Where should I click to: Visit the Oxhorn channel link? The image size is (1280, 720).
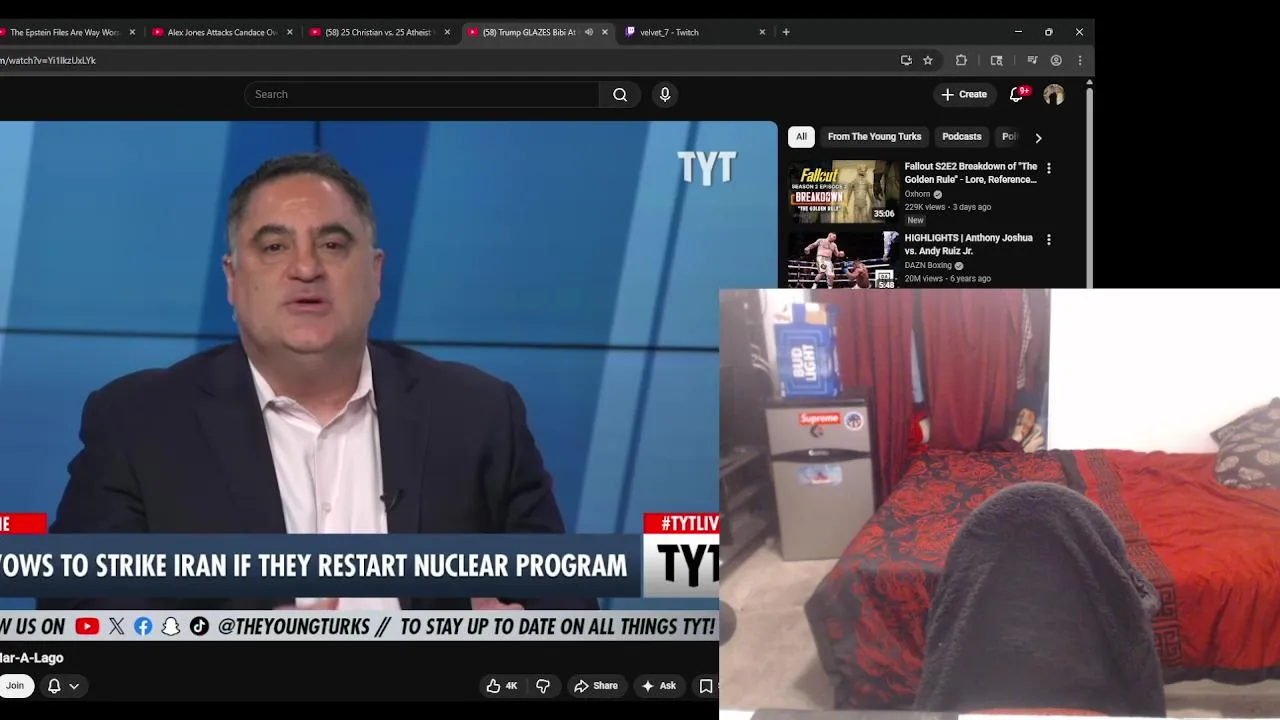(918, 194)
